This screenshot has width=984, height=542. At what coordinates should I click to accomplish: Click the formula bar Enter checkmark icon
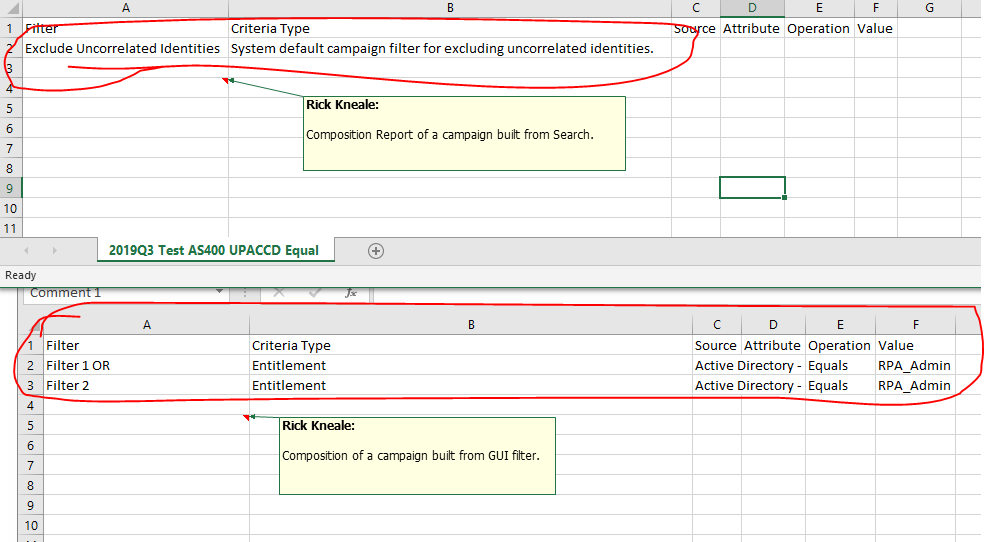click(315, 293)
